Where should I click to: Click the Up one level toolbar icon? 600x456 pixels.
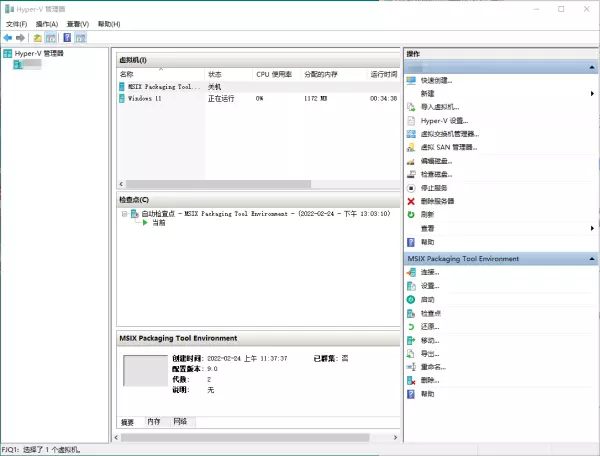tap(37, 38)
